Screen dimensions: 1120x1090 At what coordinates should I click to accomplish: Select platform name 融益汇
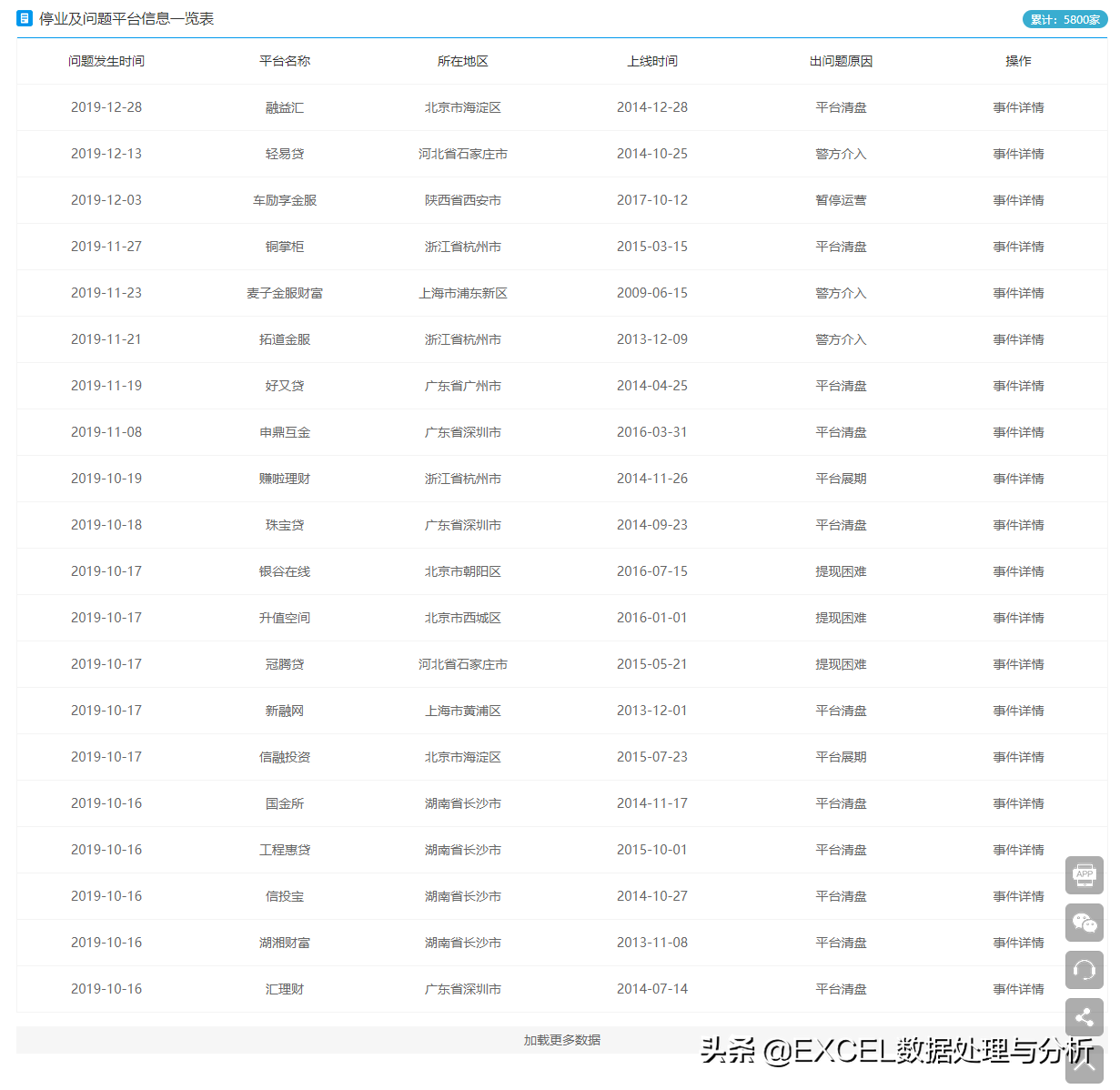click(285, 107)
